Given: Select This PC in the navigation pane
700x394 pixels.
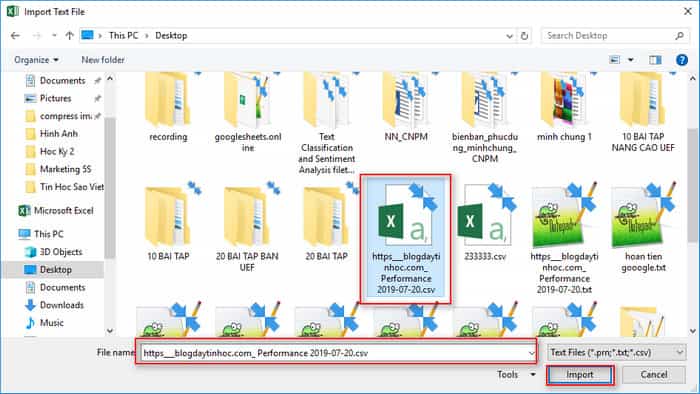Looking at the screenshot, I should click(48, 234).
